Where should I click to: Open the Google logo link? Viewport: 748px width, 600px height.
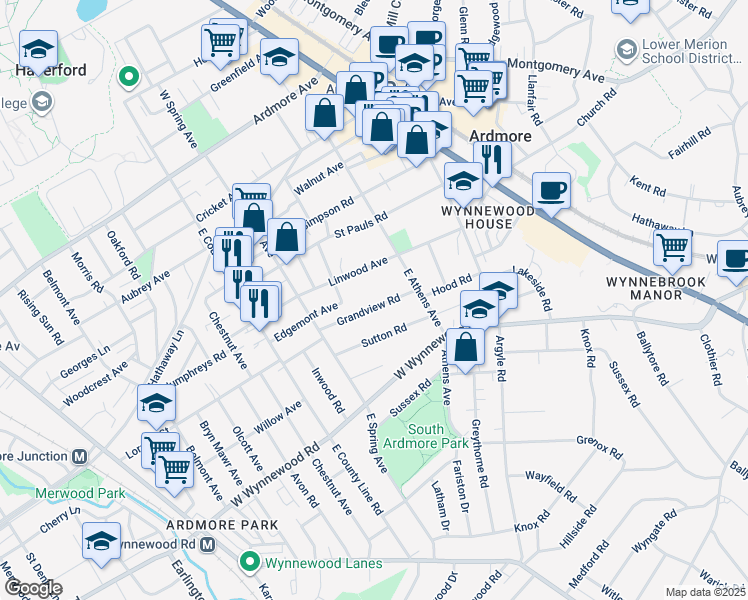point(33,588)
